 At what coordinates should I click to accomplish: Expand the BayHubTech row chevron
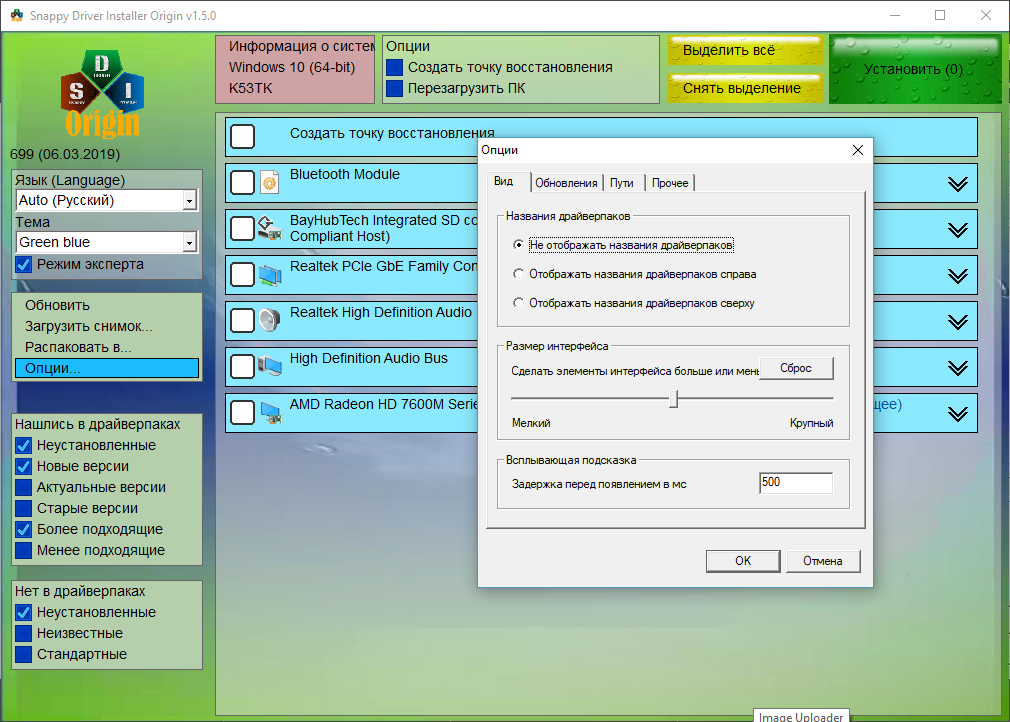coord(958,230)
